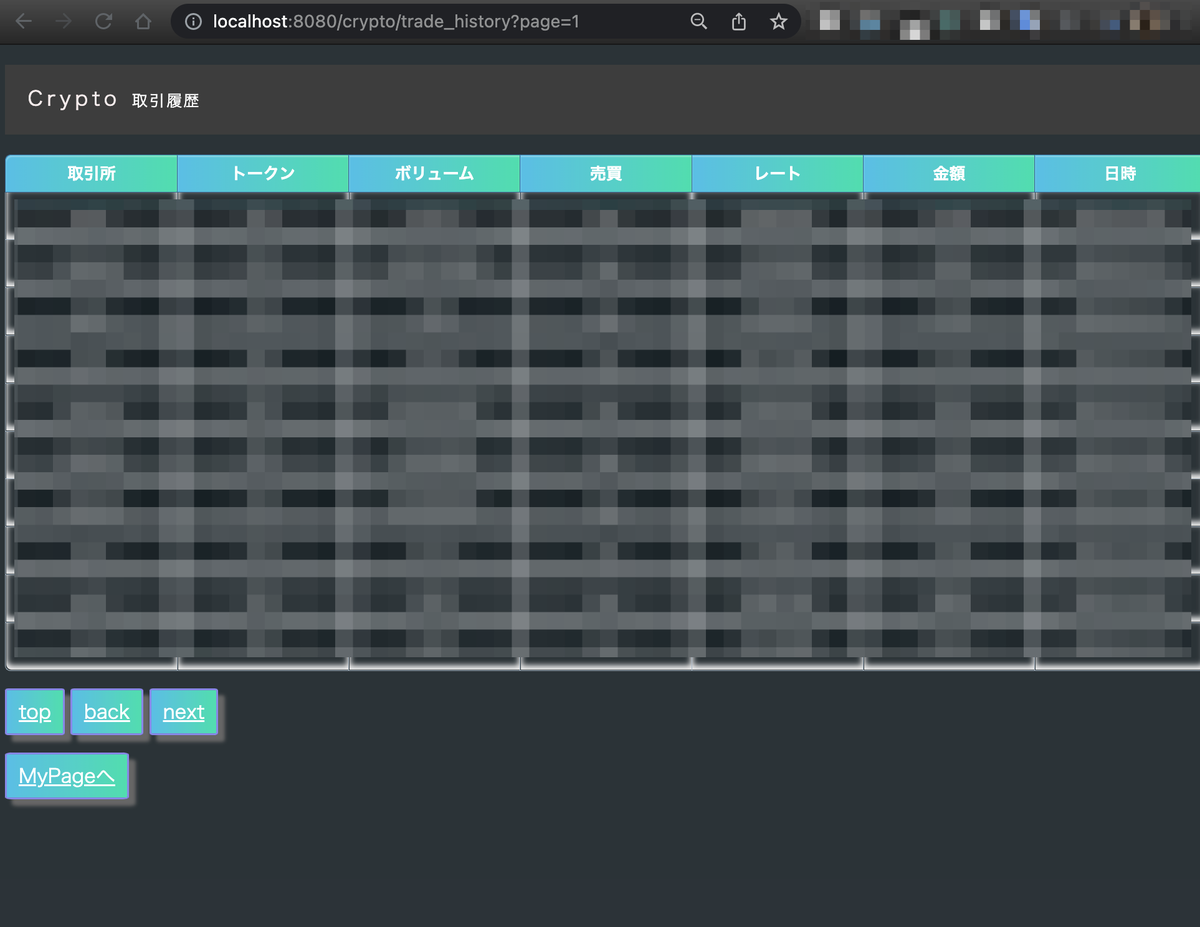Click the zoom magnifier icon in address bar
This screenshot has height=927, width=1200.
pyautogui.click(x=699, y=21)
